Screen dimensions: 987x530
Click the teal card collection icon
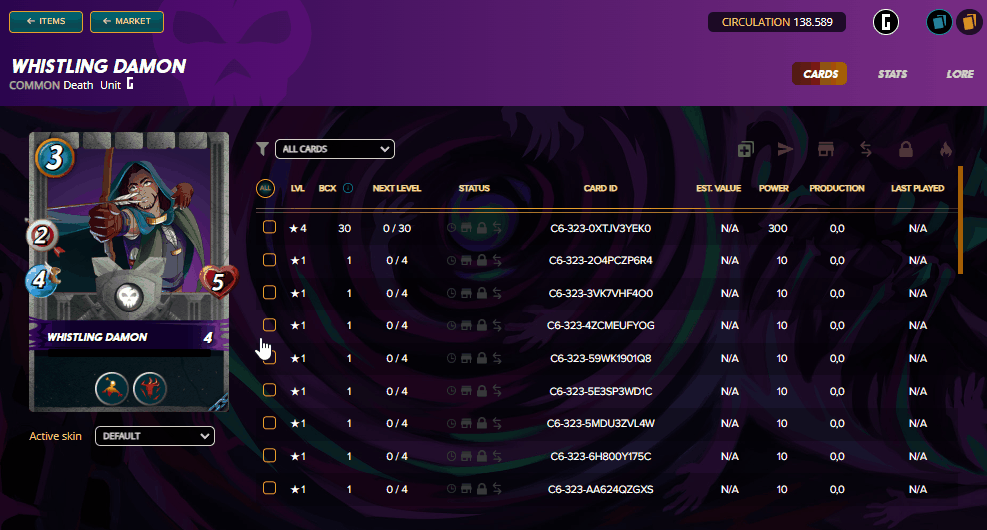[x=939, y=23]
